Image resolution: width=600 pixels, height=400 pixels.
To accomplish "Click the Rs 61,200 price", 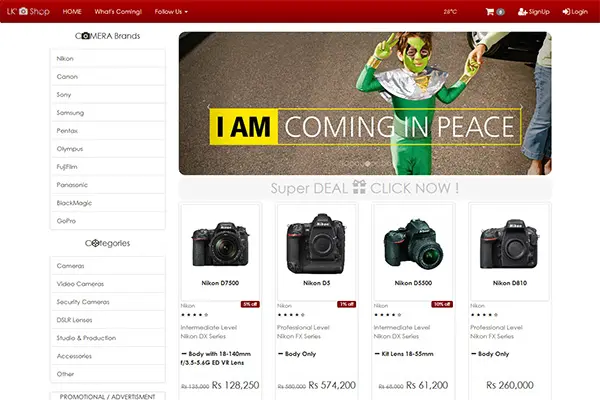I will coord(427,385).
